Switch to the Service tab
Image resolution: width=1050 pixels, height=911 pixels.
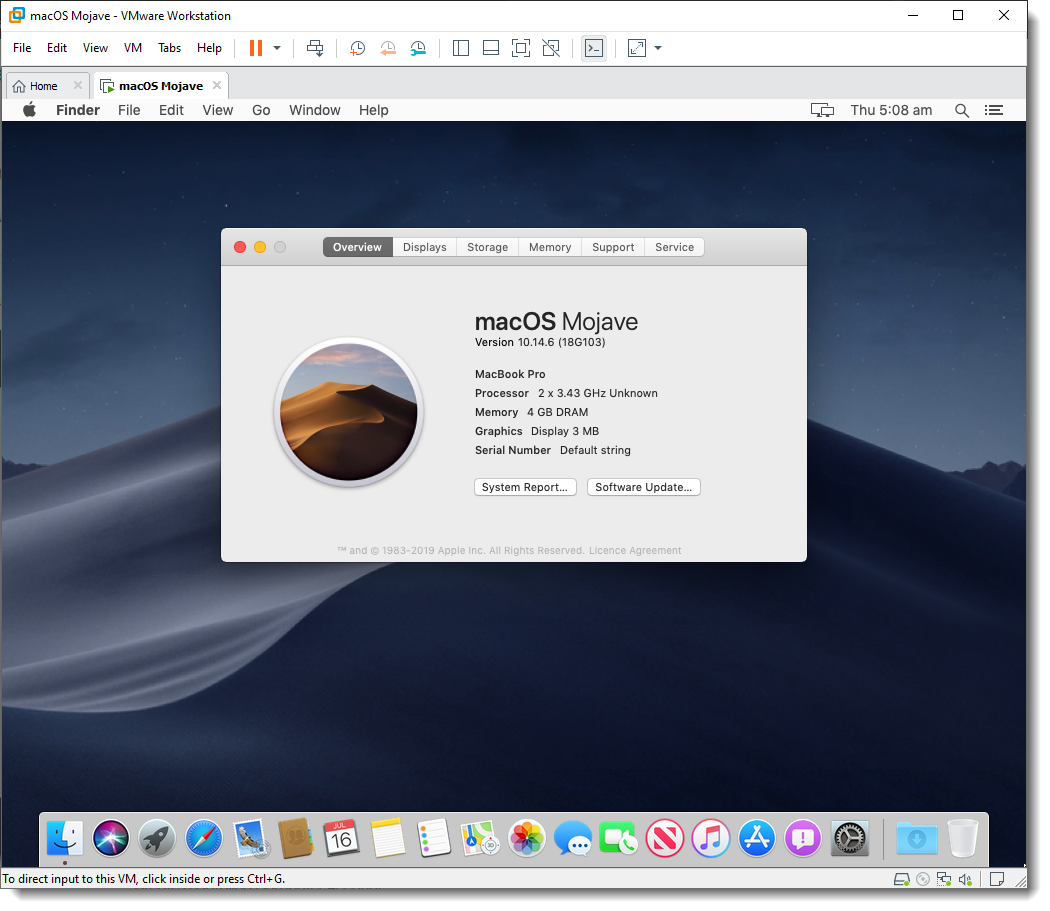pyautogui.click(x=674, y=247)
